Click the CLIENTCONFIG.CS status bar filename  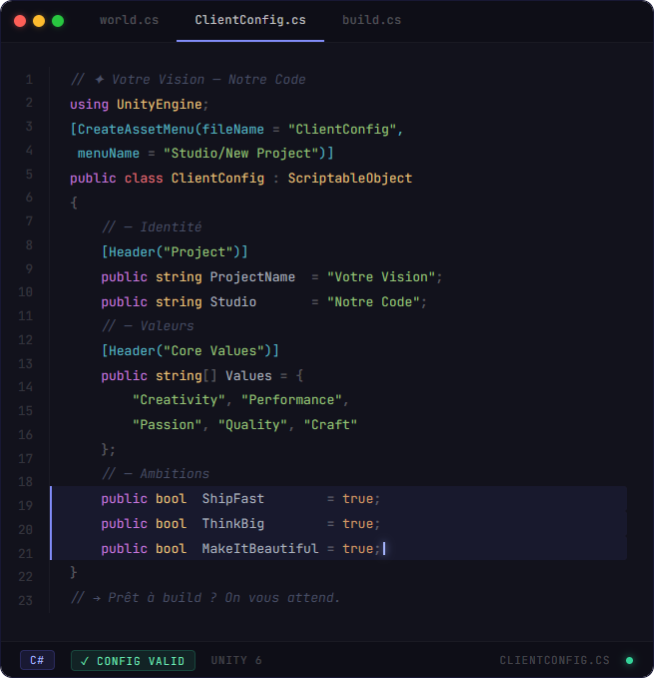[554, 660]
